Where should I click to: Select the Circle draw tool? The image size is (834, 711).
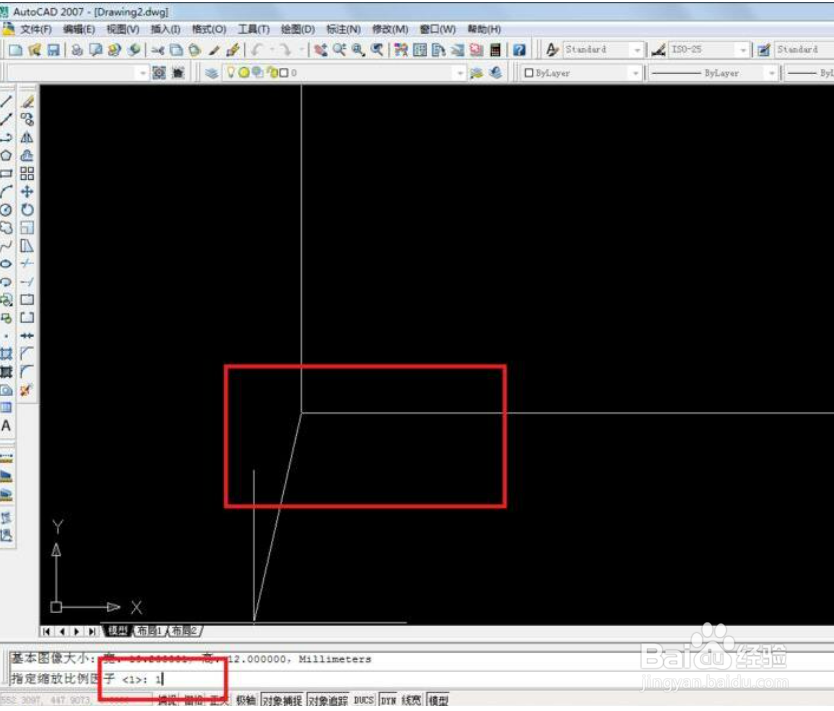6,210
